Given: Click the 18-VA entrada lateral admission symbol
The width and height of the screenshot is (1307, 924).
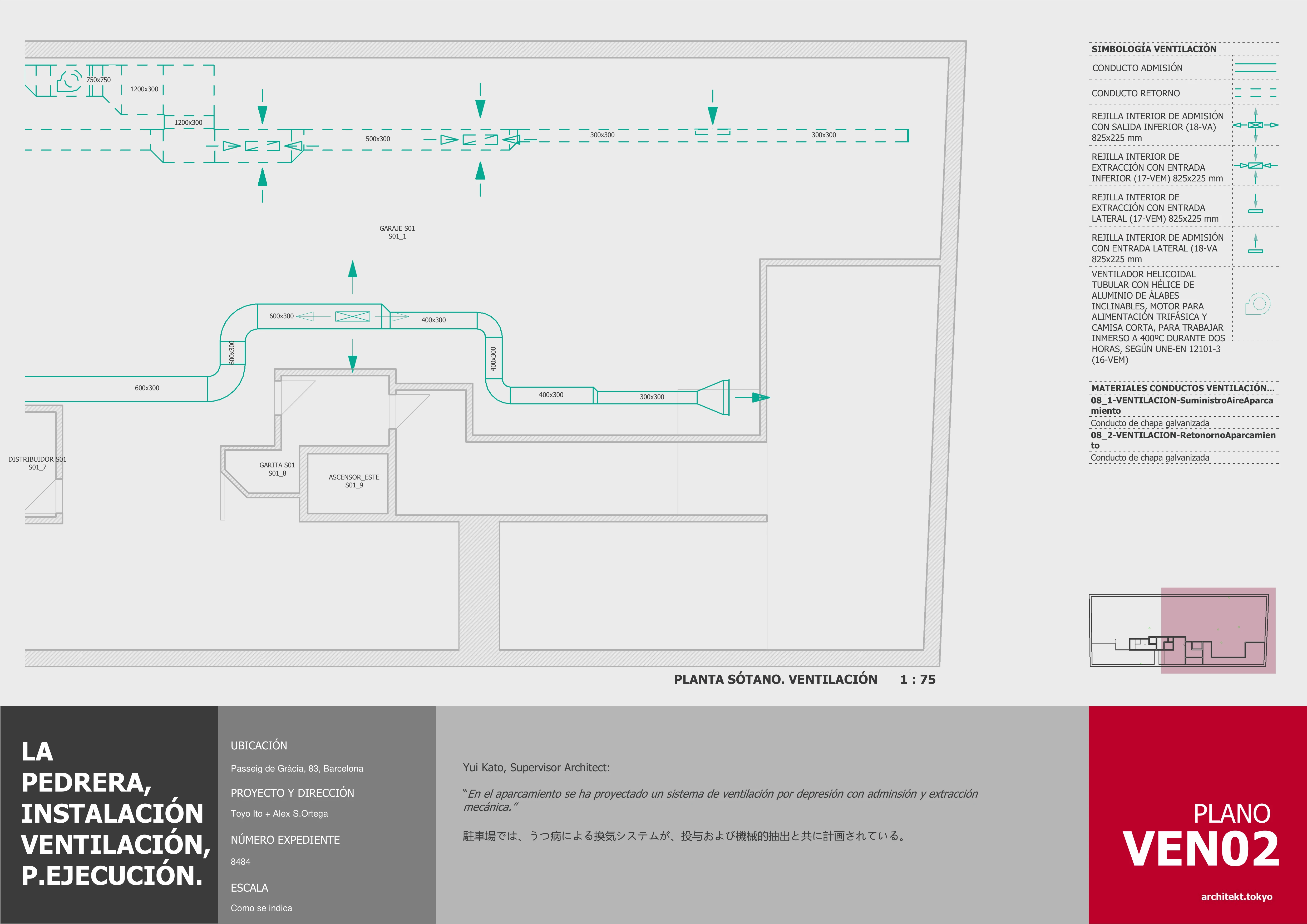Looking at the screenshot, I should pos(1255,244).
